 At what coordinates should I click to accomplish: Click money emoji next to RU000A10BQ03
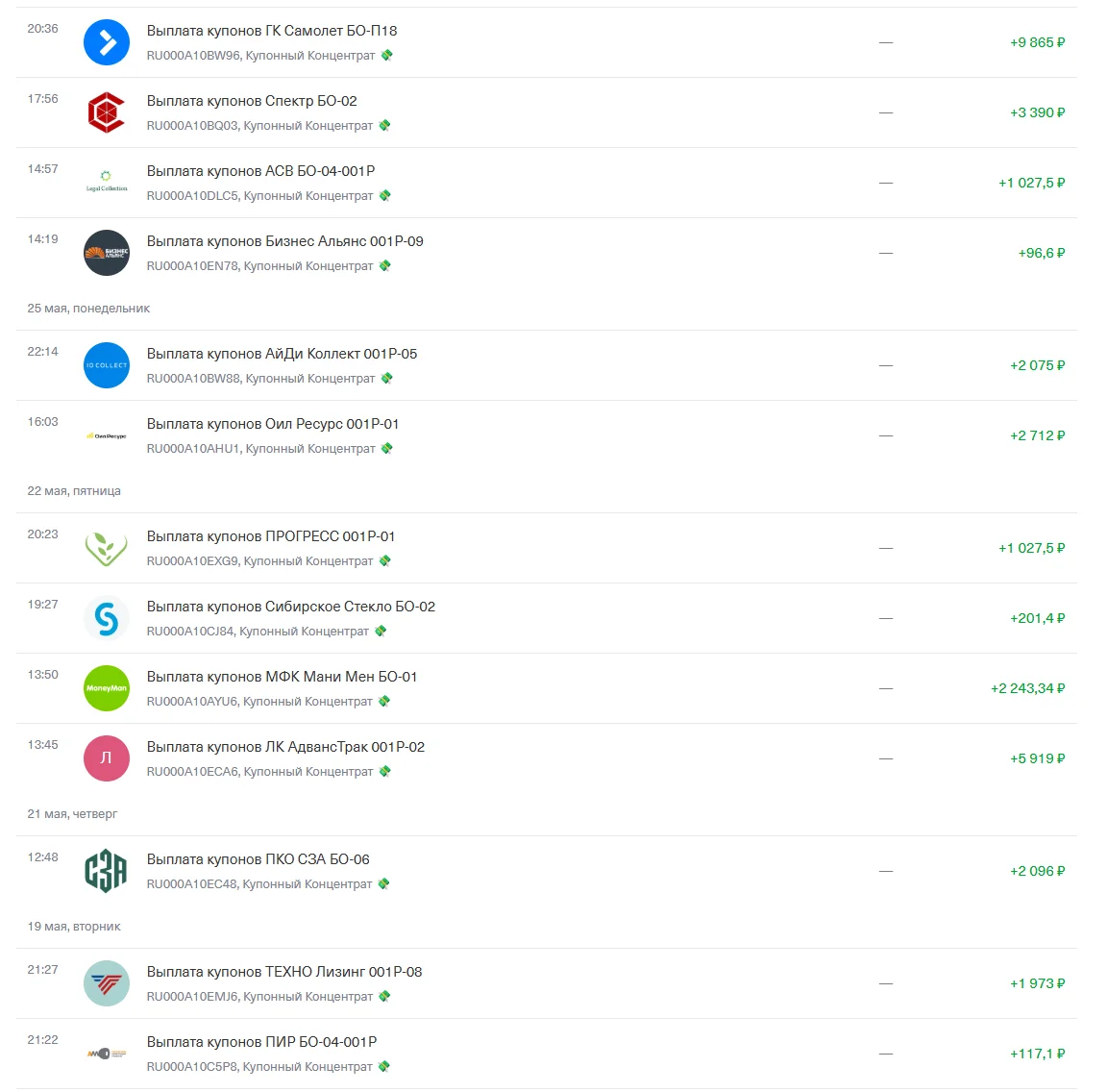384,125
